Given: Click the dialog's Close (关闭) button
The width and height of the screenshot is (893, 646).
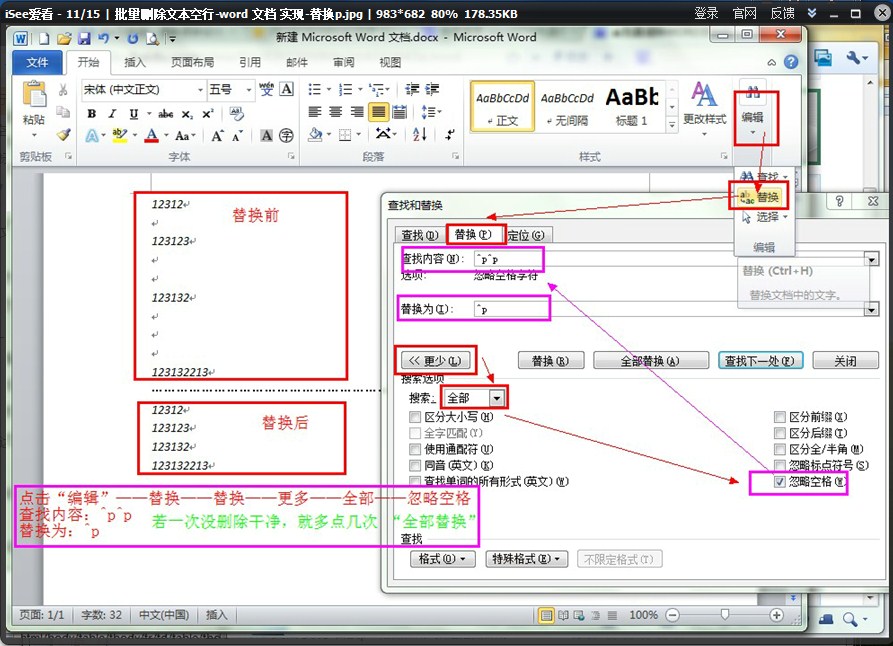Looking at the screenshot, I should coord(845,361).
